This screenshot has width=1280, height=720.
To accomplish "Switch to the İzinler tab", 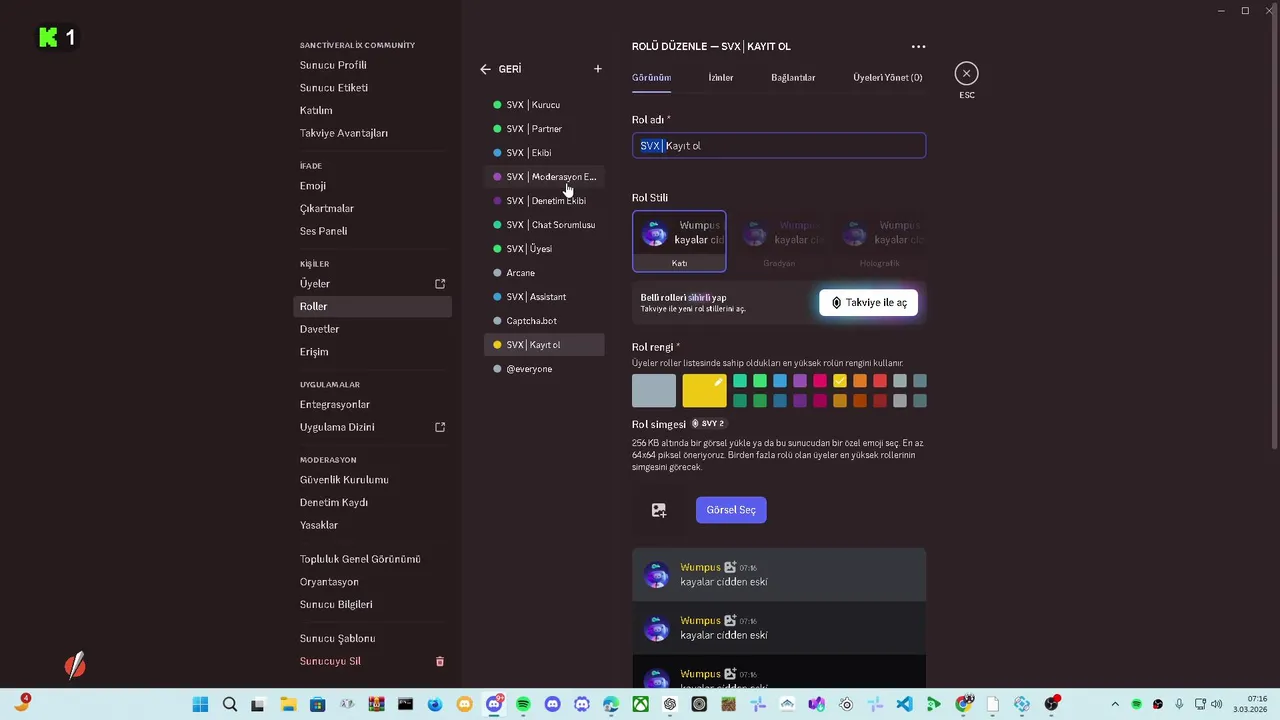I will click(x=721, y=77).
